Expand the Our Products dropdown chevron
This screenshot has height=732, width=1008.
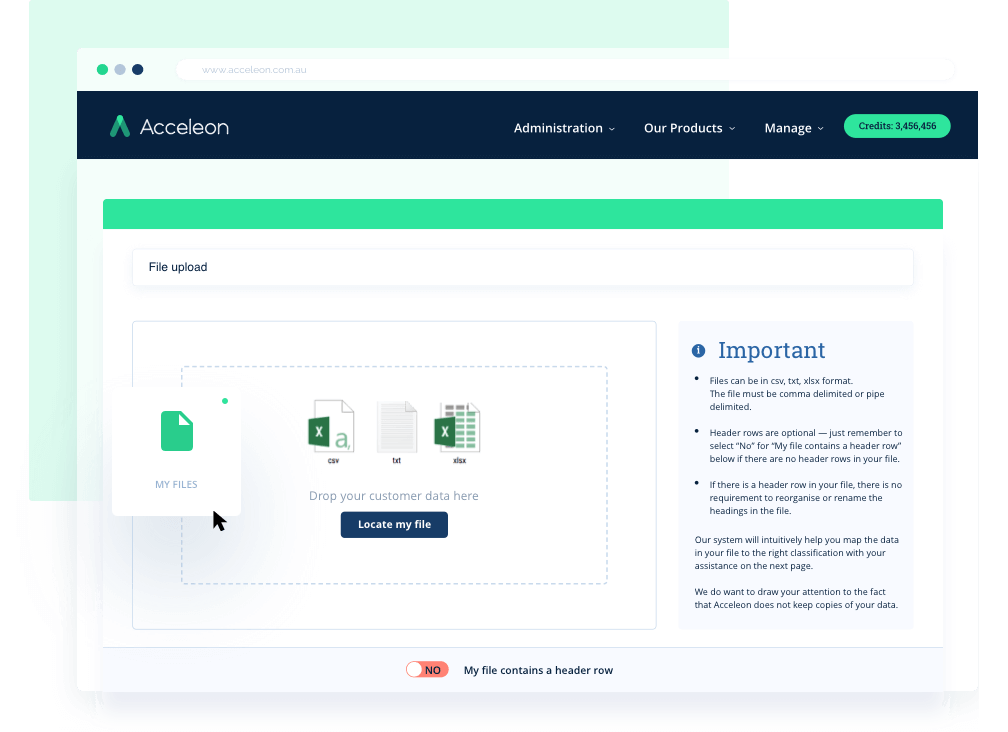(x=732, y=129)
